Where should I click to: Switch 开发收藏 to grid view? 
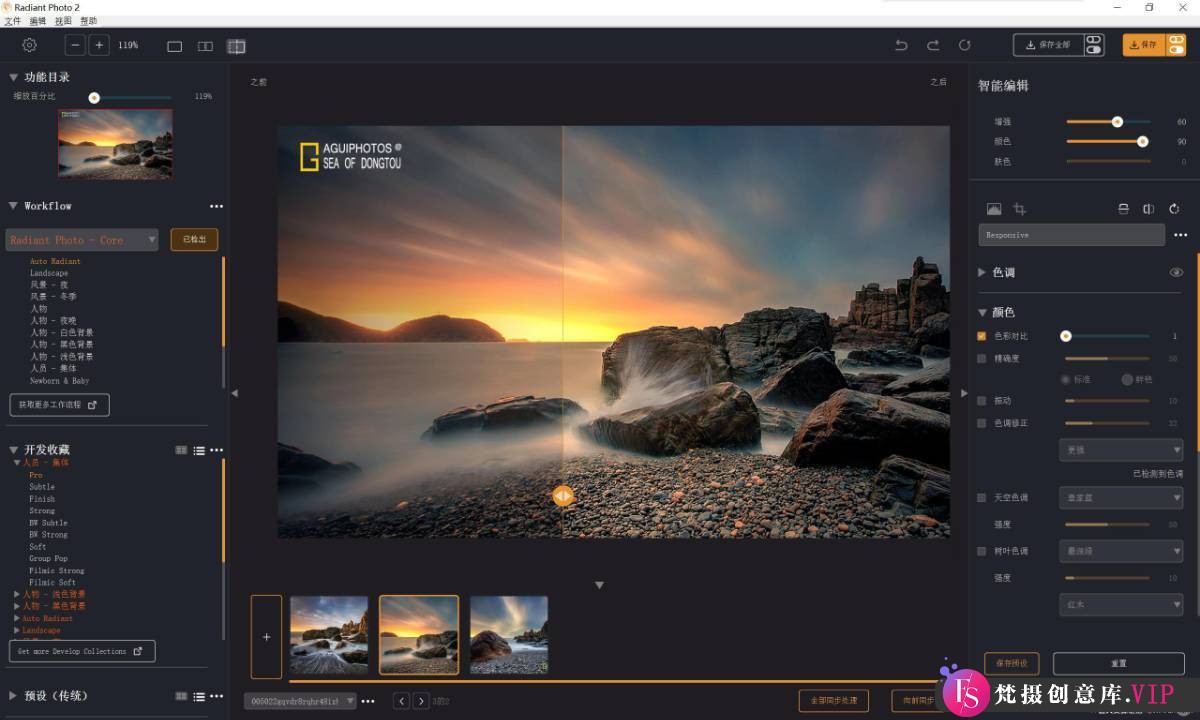point(181,450)
